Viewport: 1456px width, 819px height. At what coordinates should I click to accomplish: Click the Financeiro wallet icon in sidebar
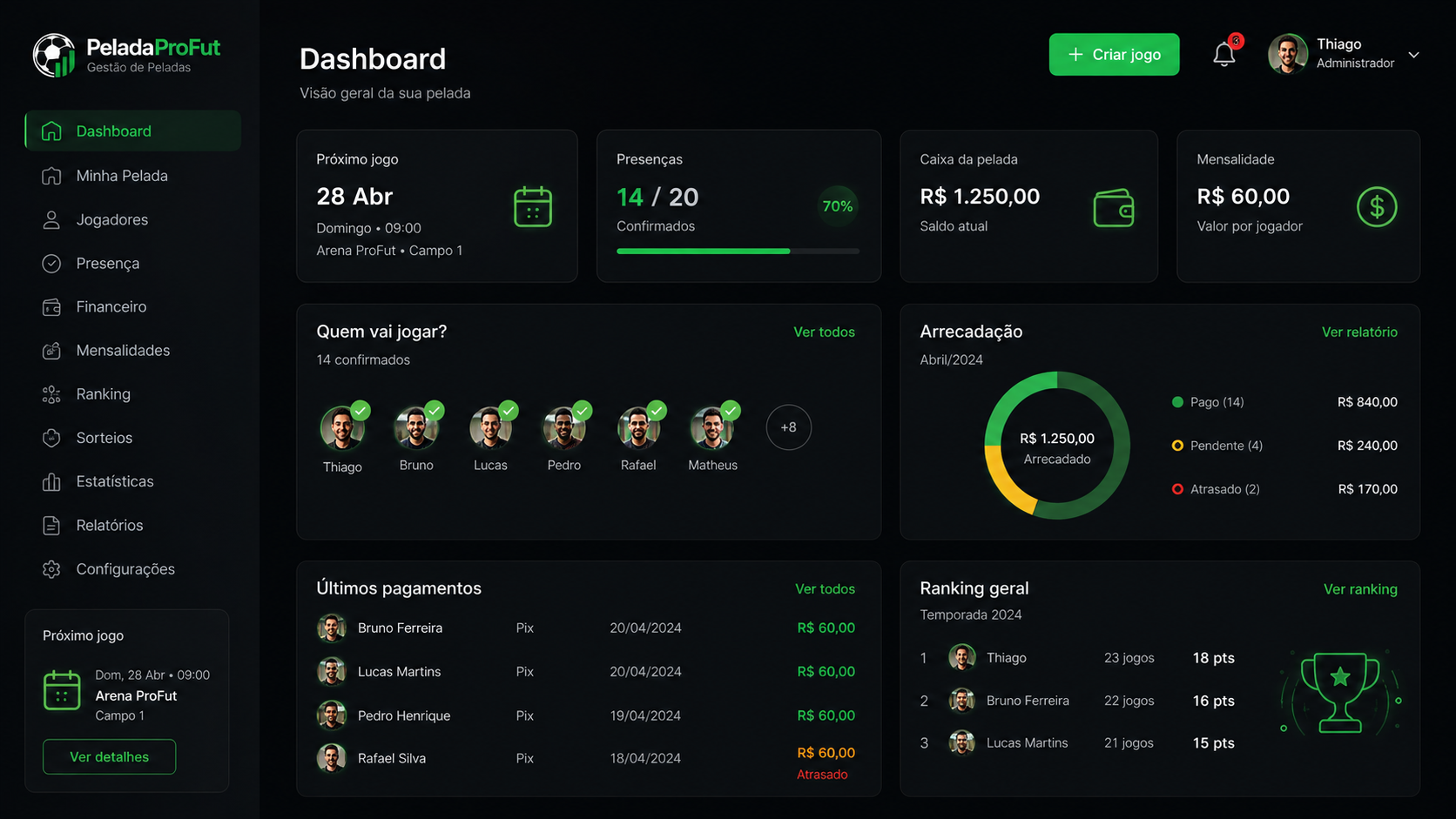51,307
